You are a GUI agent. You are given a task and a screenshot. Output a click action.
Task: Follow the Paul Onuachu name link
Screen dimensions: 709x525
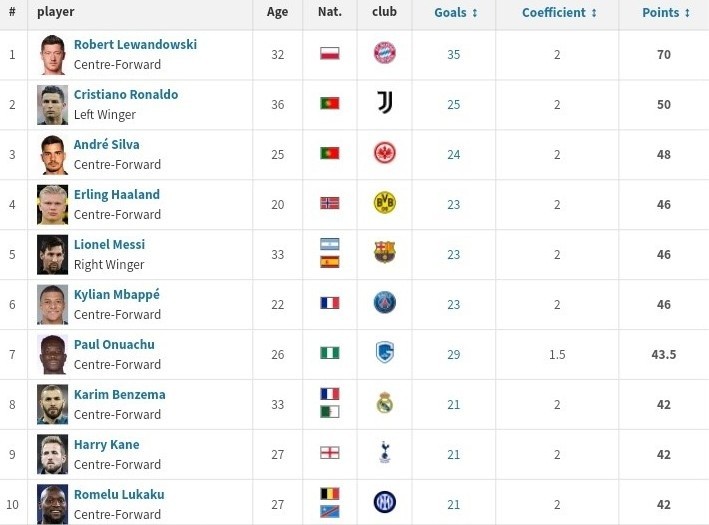coord(114,345)
